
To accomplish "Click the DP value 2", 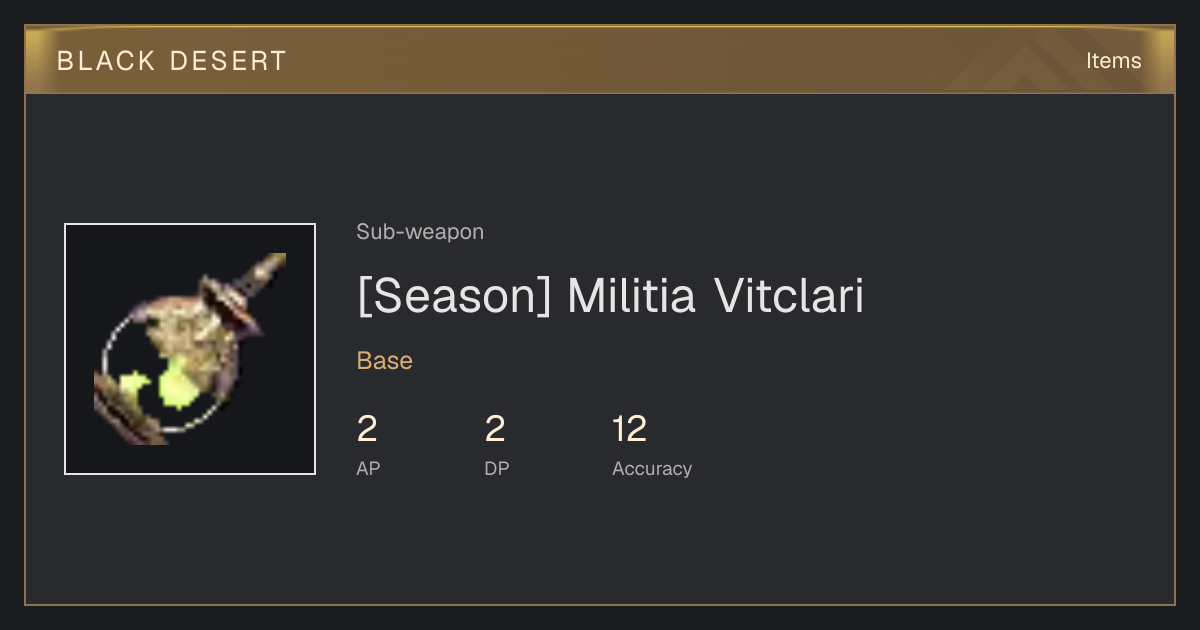I will tap(495, 430).
